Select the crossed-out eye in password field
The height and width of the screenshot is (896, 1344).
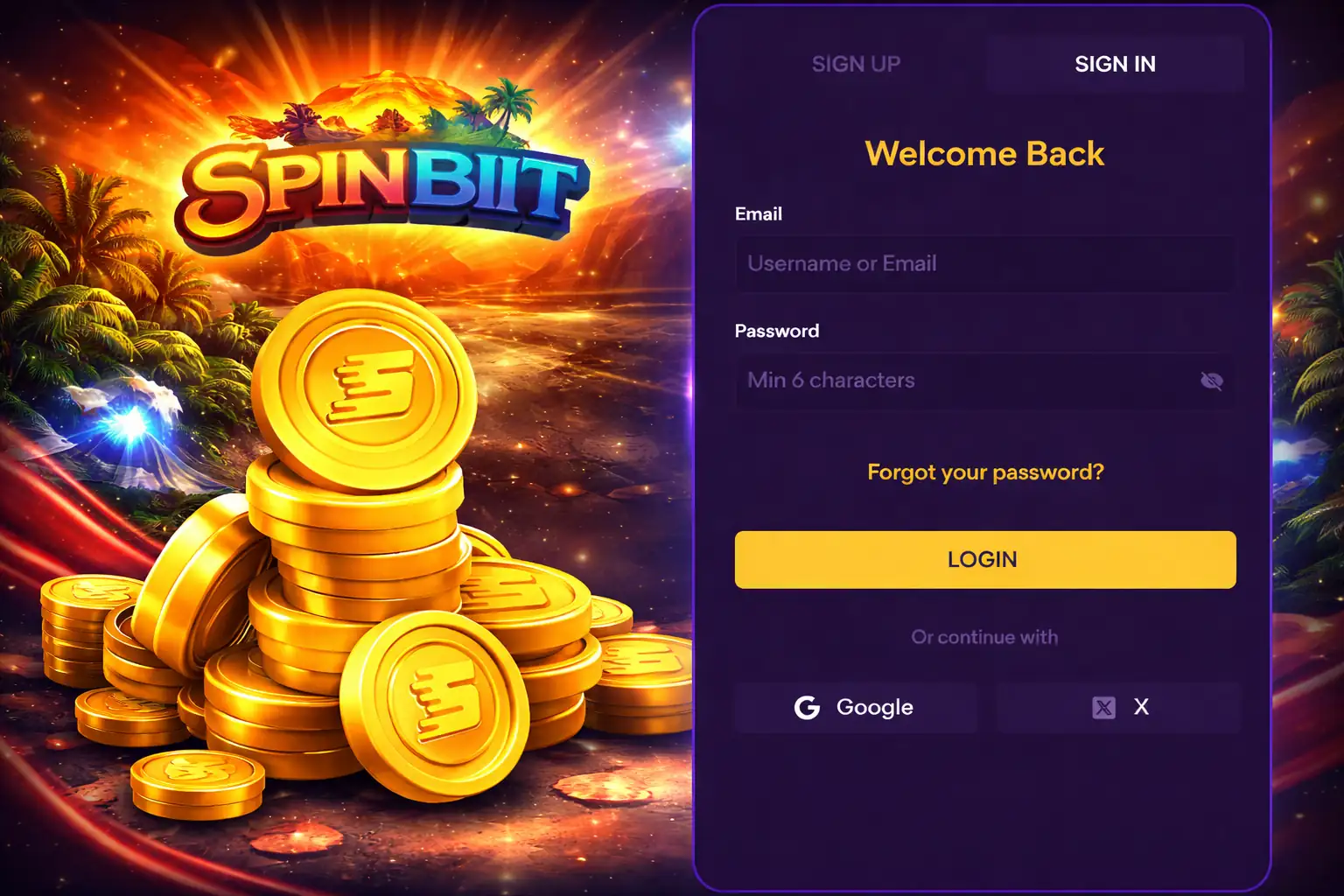click(1212, 381)
